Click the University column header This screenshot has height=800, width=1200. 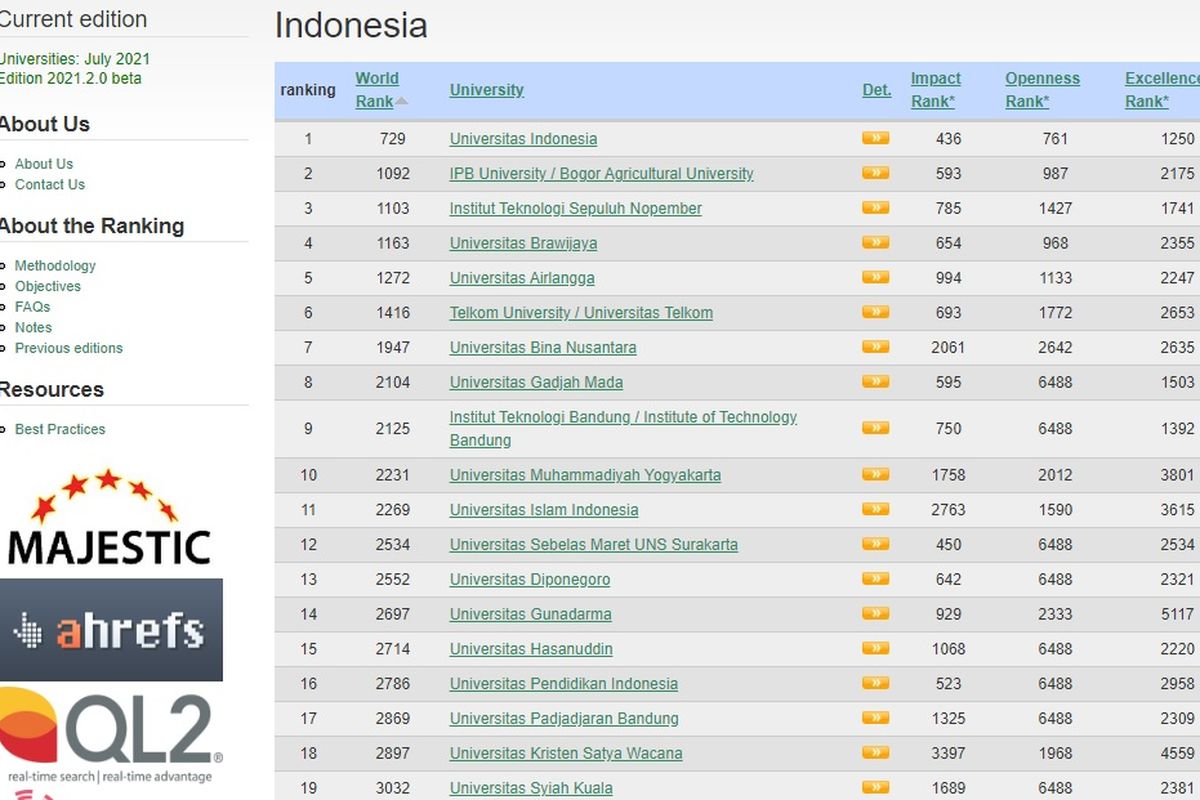(x=487, y=90)
